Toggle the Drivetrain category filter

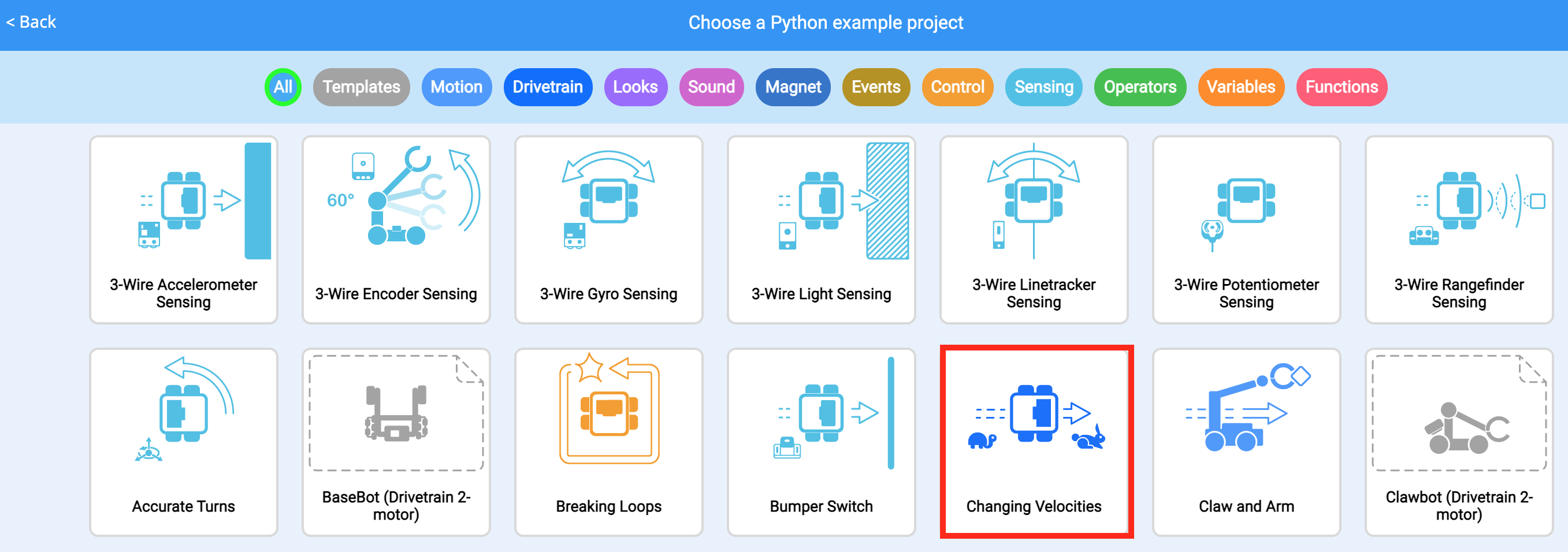click(547, 87)
